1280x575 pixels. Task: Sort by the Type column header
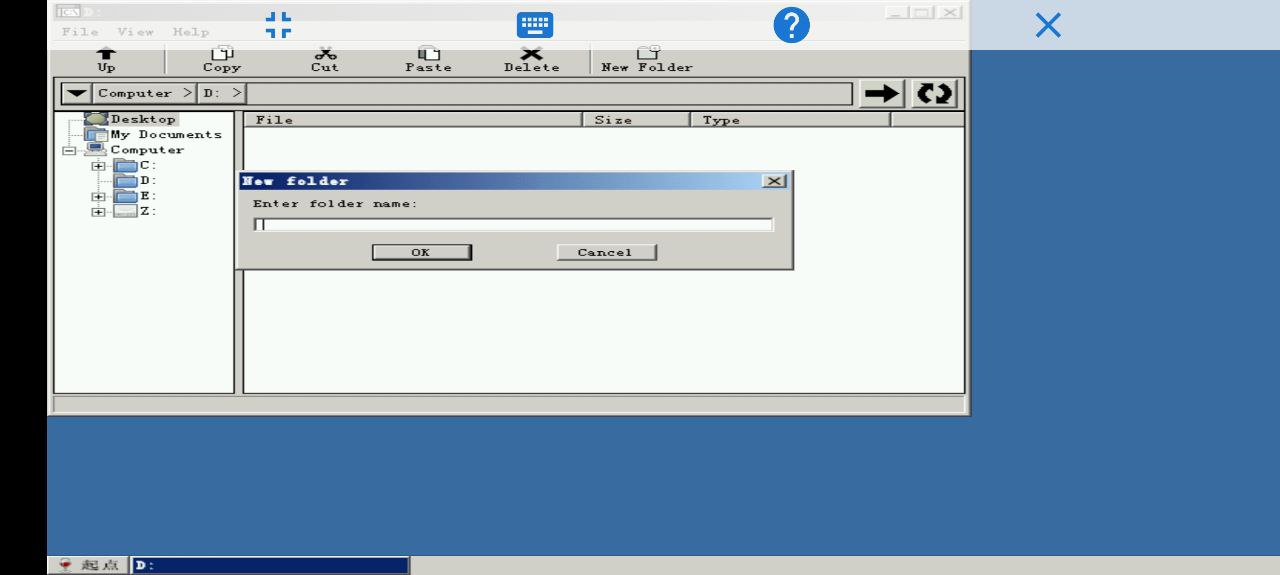[x=790, y=120]
